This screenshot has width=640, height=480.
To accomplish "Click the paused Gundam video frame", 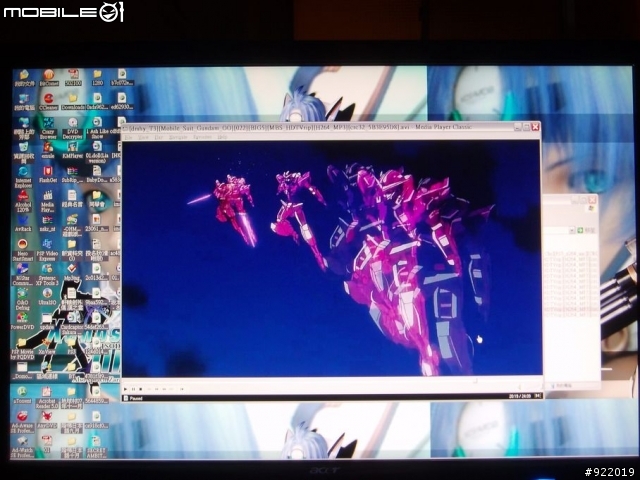I will 332,258.
